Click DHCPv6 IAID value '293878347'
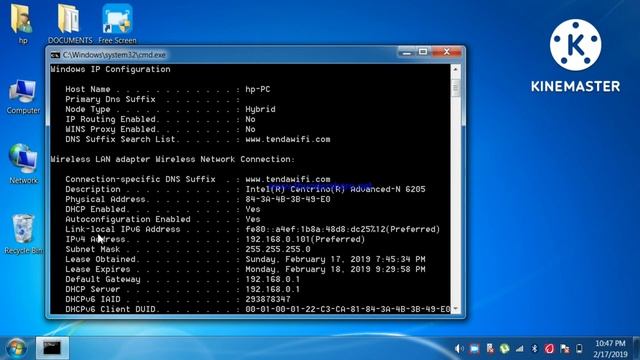The image size is (640, 360). [x=268, y=299]
